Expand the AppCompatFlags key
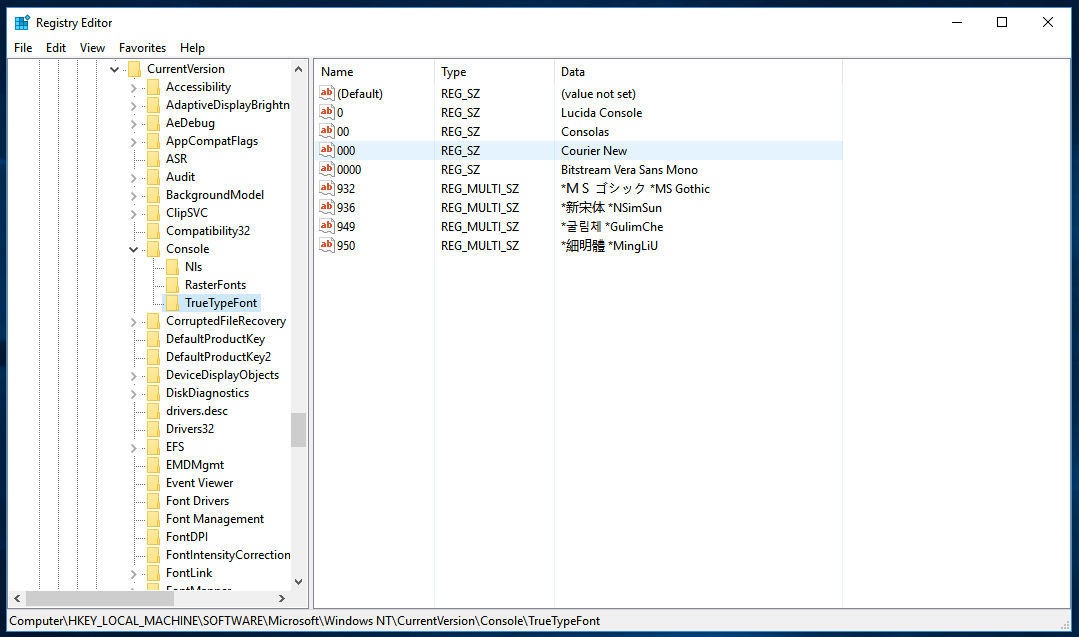Image resolution: width=1079 pixels, height=637 pixels. [x=133, y=142]
